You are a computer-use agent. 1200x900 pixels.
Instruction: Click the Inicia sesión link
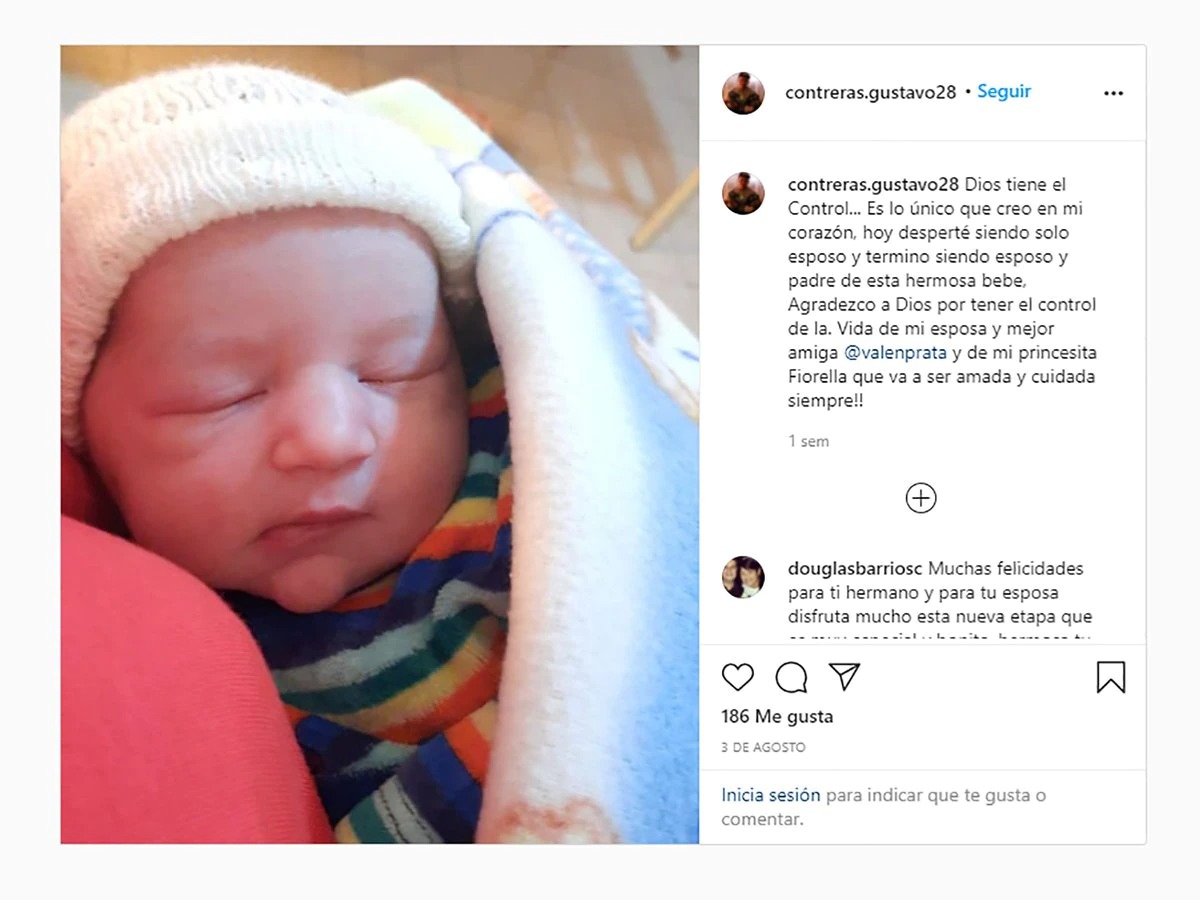(x=771, y=795)
